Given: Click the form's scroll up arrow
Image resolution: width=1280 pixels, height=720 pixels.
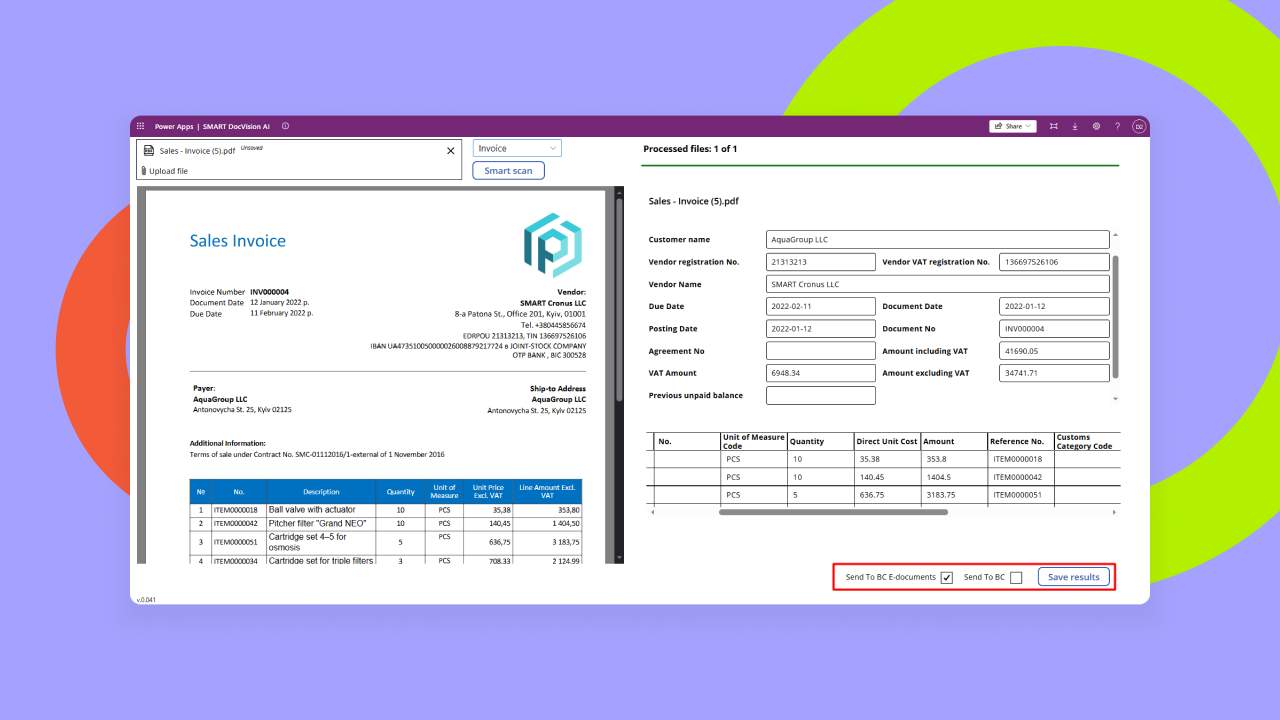Looking at the screenshot, I should 1116,235.
